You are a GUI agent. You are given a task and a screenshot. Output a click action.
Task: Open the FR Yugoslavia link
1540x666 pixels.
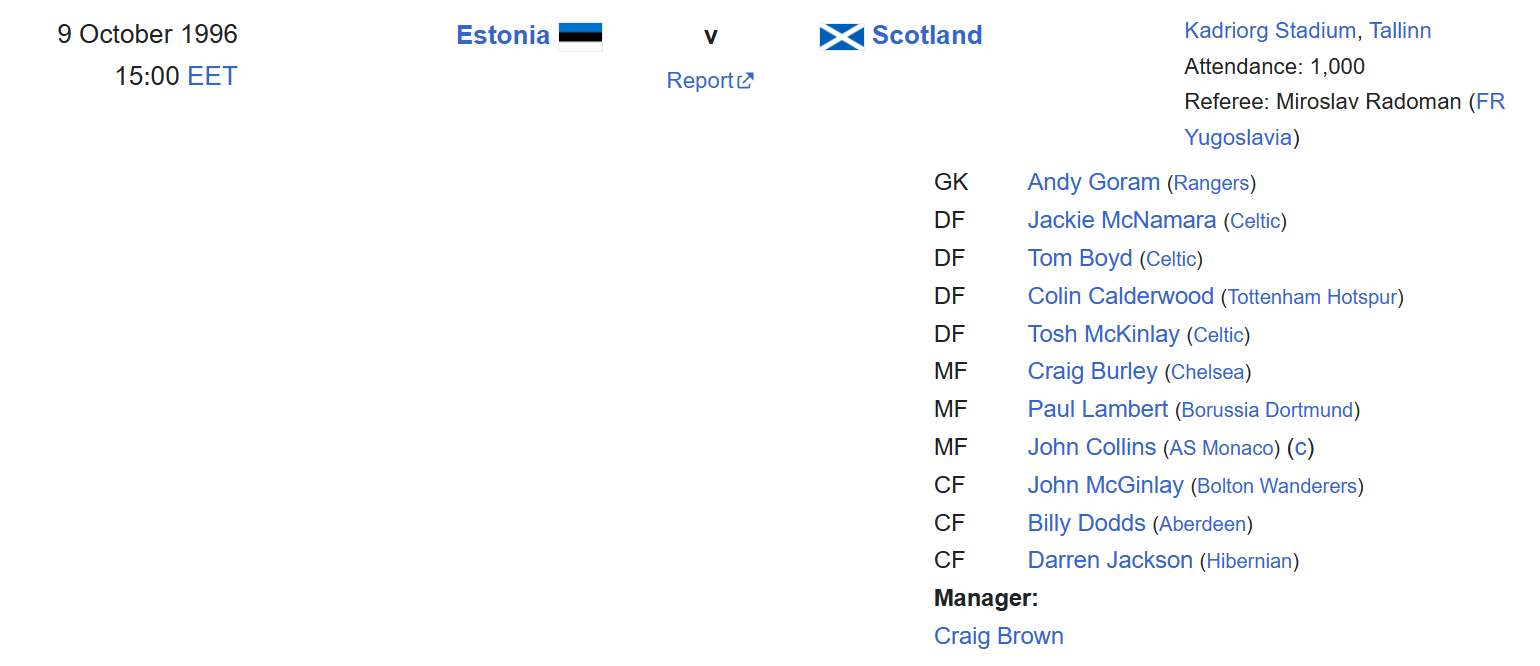tap(1239, 137)
